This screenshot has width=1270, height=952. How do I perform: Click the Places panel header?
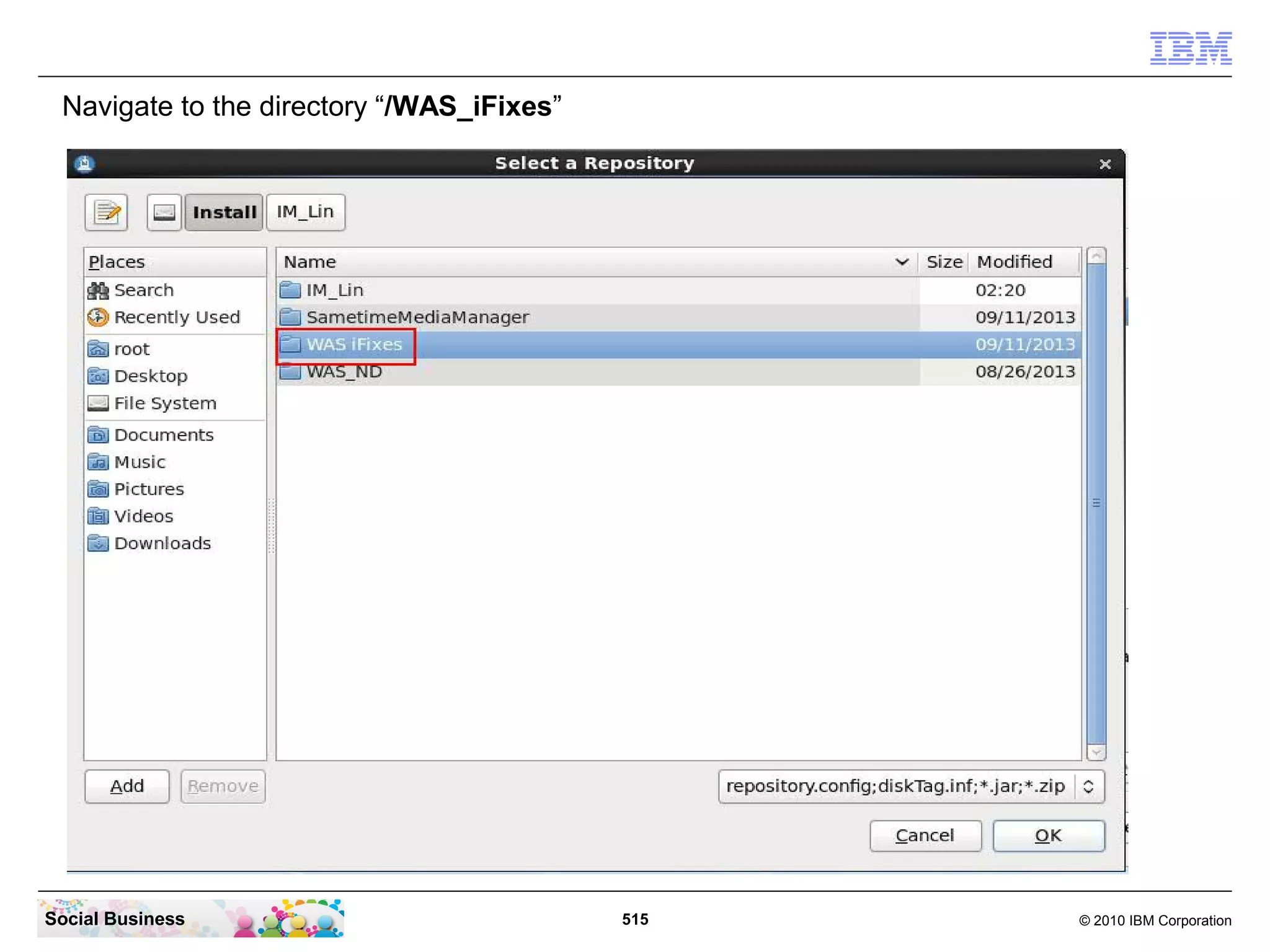click(x=175, y=262)
